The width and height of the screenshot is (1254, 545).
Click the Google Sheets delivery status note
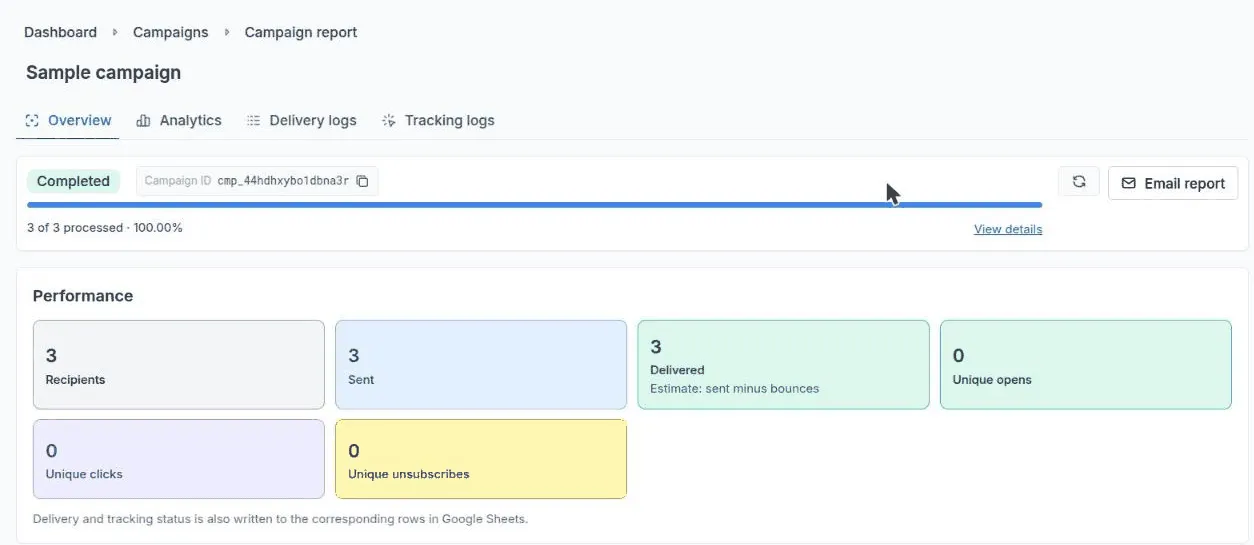[x=280, y=519]
